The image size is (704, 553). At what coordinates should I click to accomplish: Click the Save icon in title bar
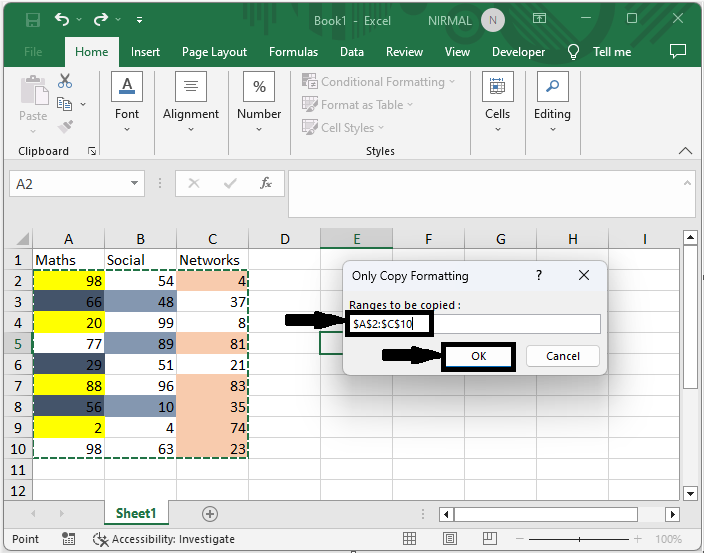pyautogui.click(x=33, y=20)
